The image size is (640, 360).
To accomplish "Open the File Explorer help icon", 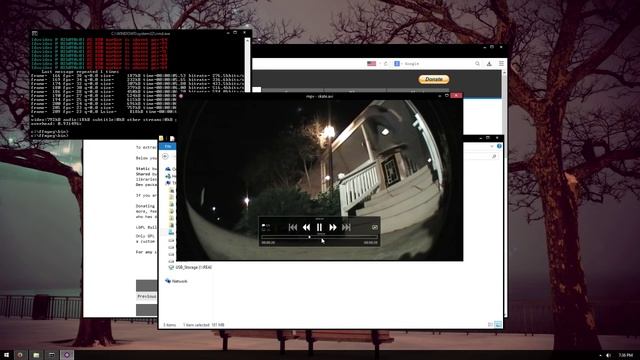I will [x=499, y=146].
